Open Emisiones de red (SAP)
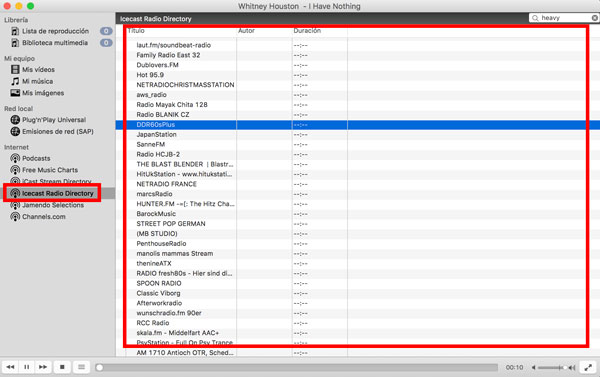Screen dimensions: 600x377 [x=58, y=132]
